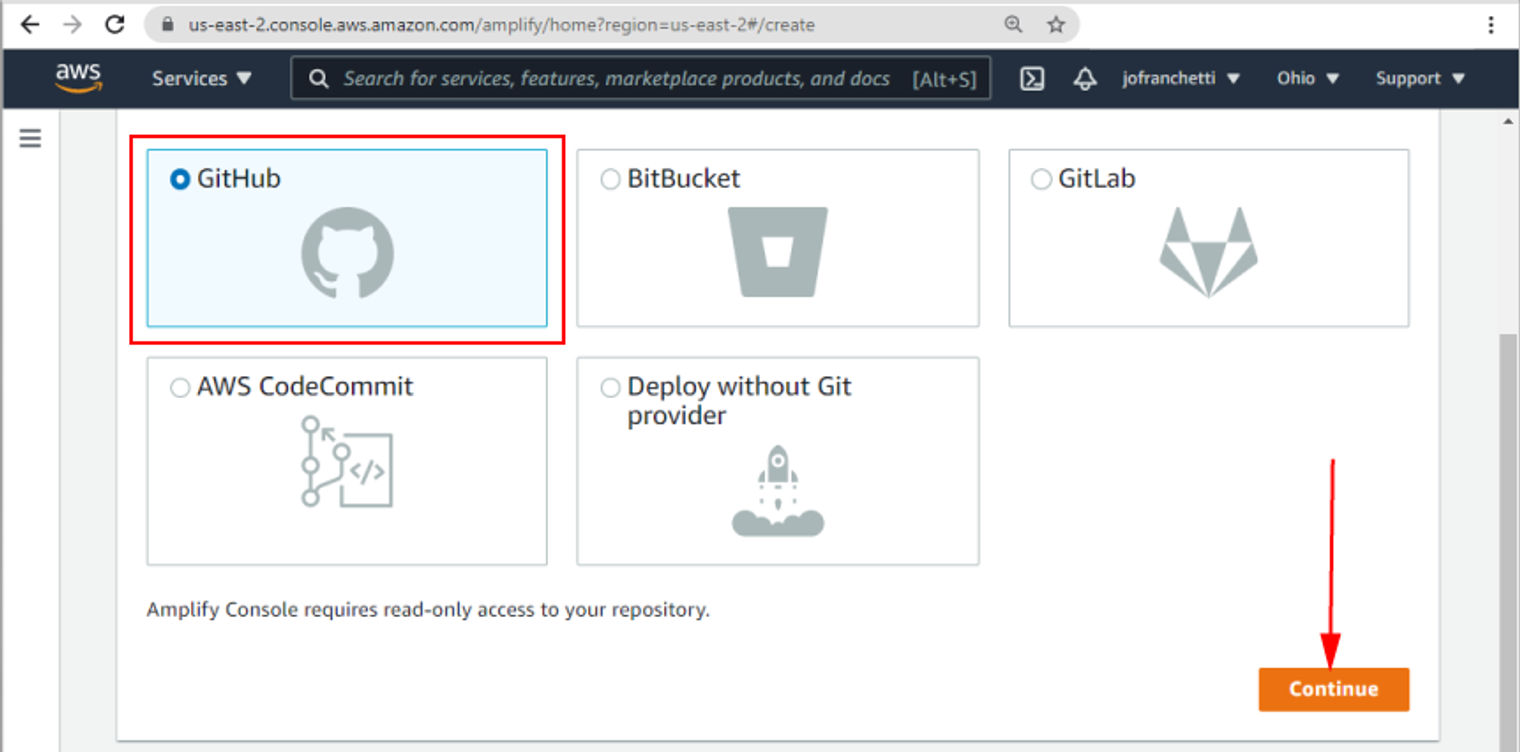The image size is (1520, 752).
Task: Open the notifications bell
Action: coord(1084,78)
